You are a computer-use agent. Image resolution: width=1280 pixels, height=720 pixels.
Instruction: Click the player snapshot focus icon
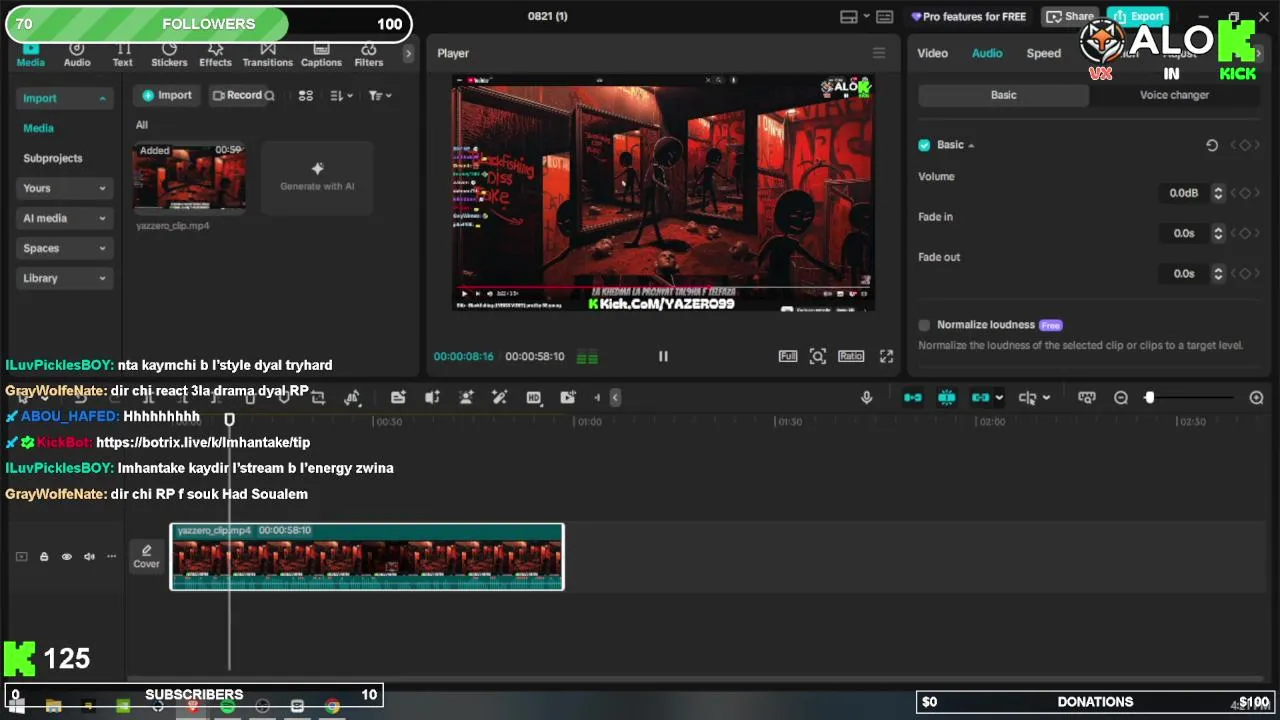pos(818,356)
